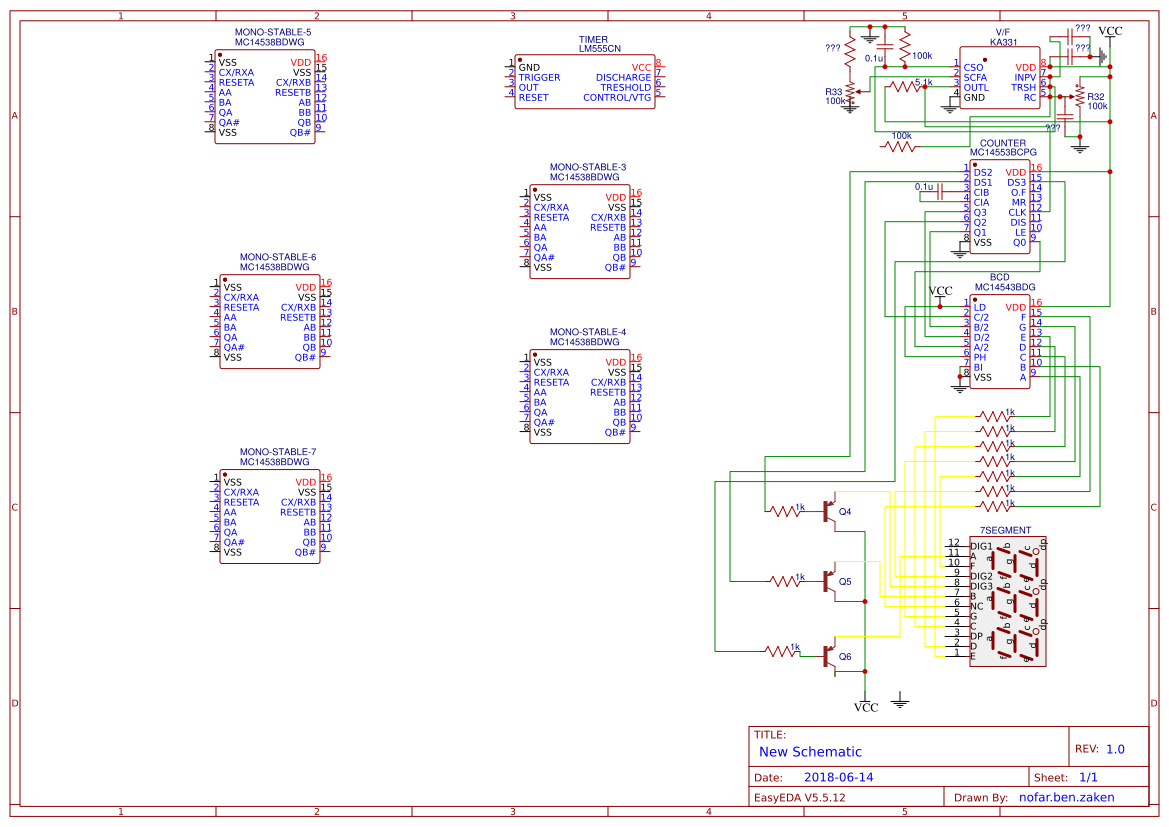Select transistor Q6 symbol
Viewport: 1169px width, 827px height.
pos(828,655)
